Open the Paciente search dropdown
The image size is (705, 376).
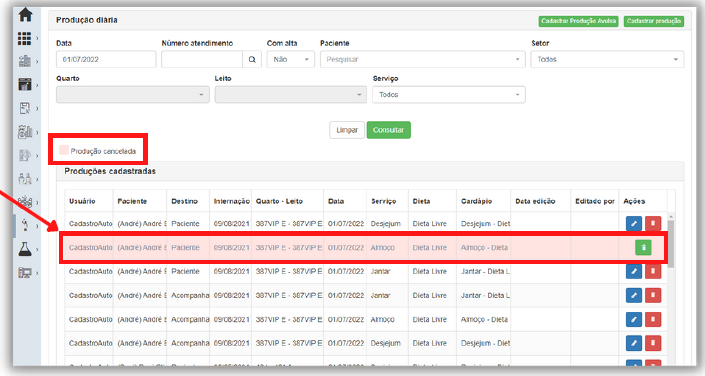423,59
